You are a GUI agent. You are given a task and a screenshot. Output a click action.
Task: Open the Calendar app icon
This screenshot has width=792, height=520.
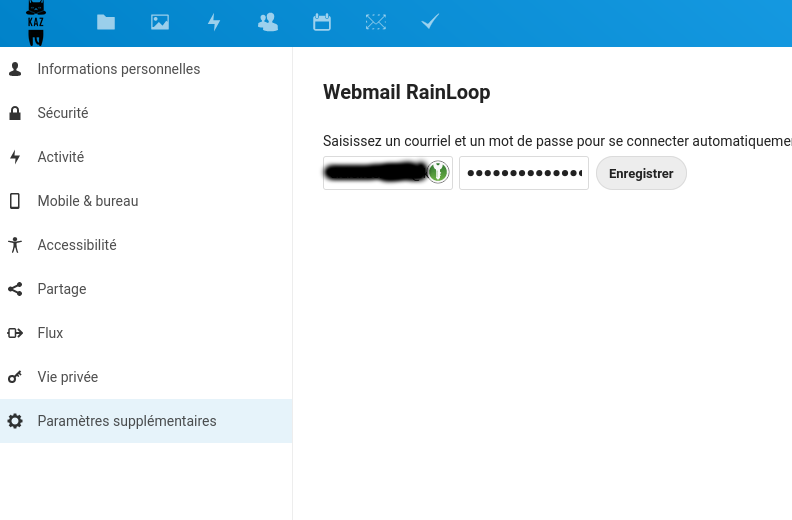pos(322,22)
